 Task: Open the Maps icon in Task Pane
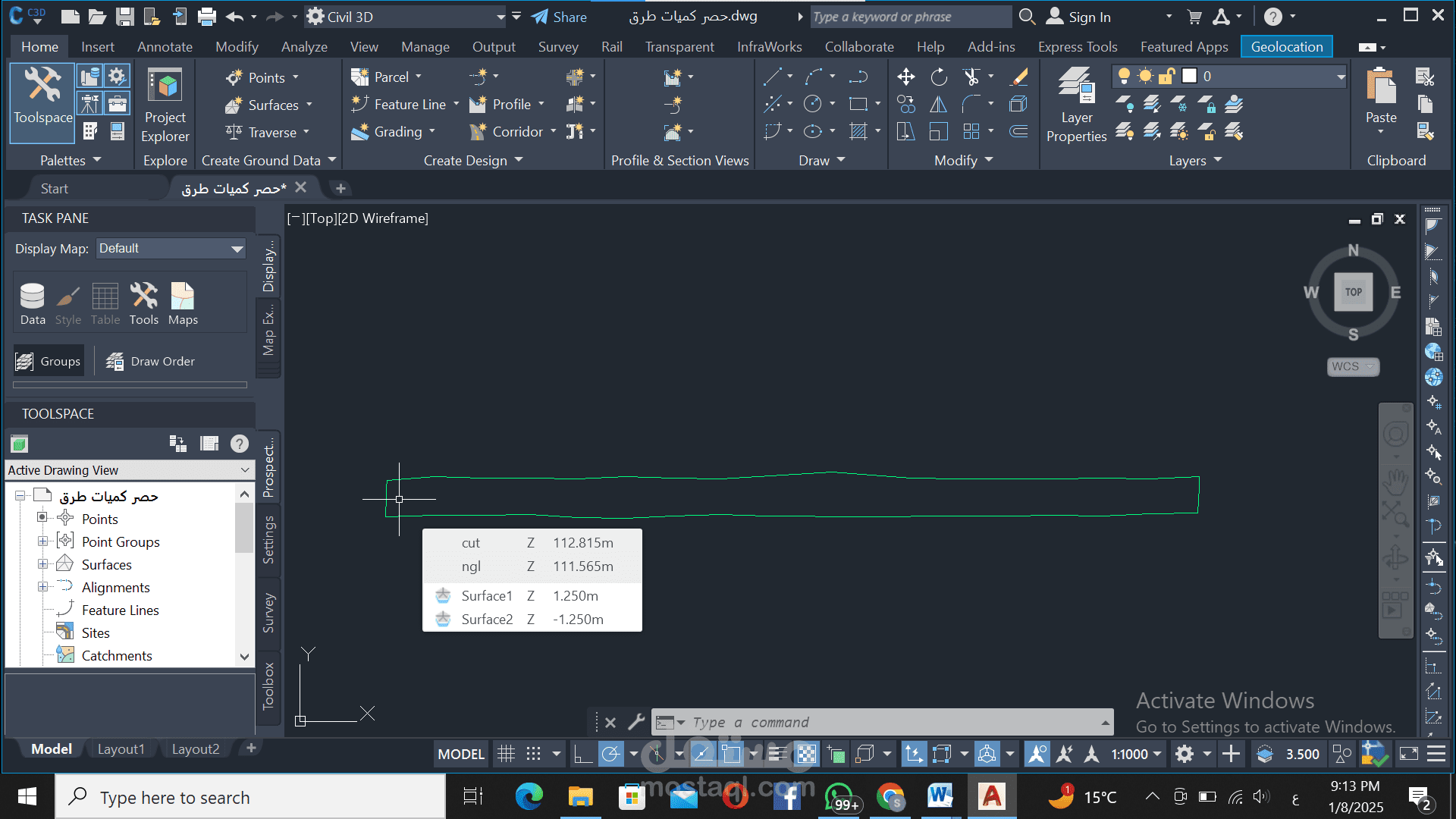click(x=183, y=303)
